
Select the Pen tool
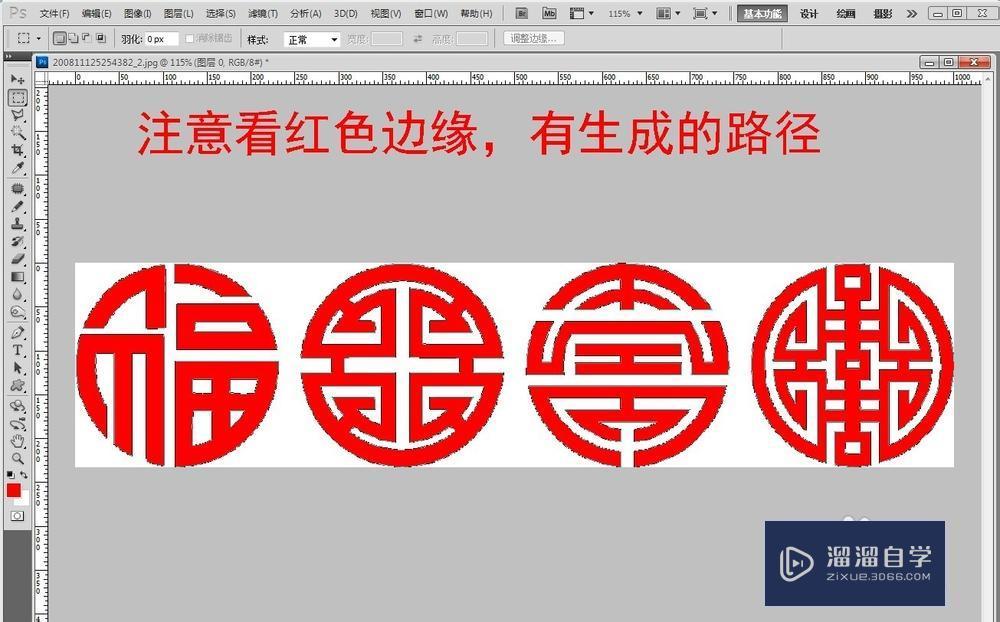(17, 333)
